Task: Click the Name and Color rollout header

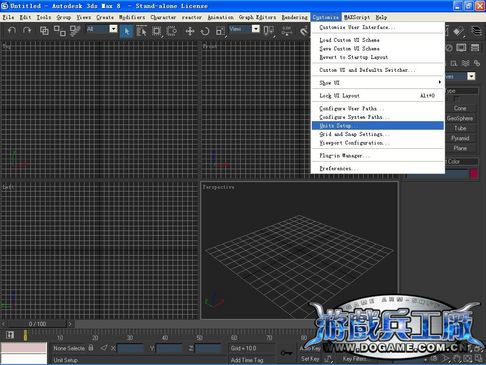Action: point(462,162)
